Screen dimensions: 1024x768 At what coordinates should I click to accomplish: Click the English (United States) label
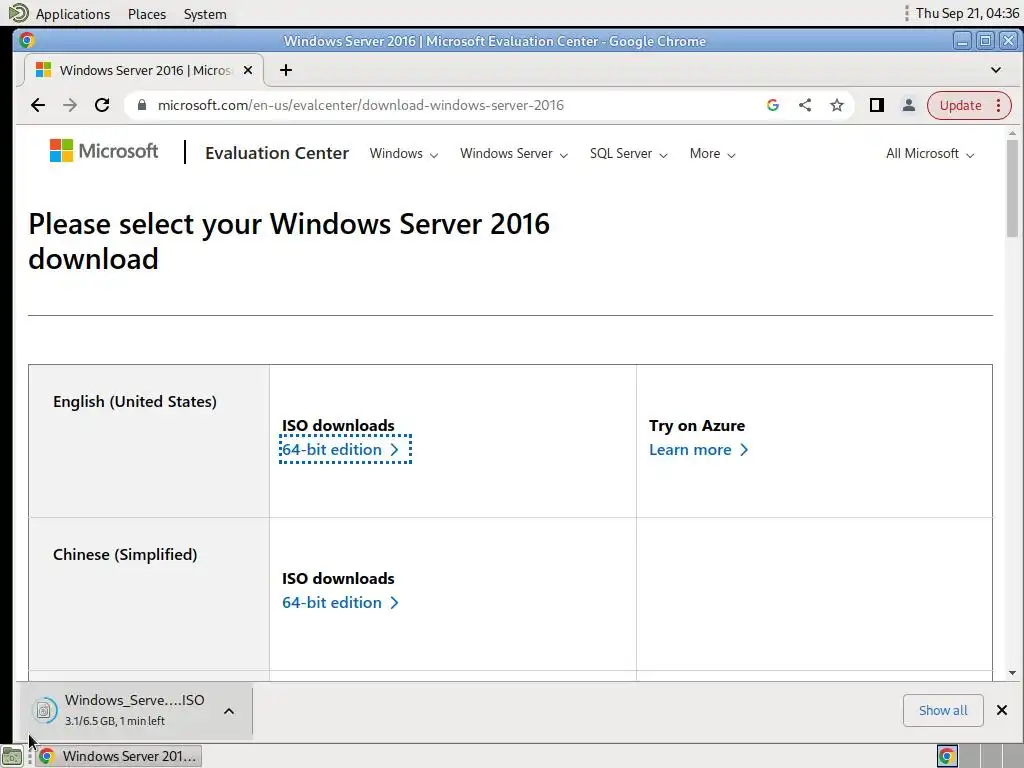(135, 402)
